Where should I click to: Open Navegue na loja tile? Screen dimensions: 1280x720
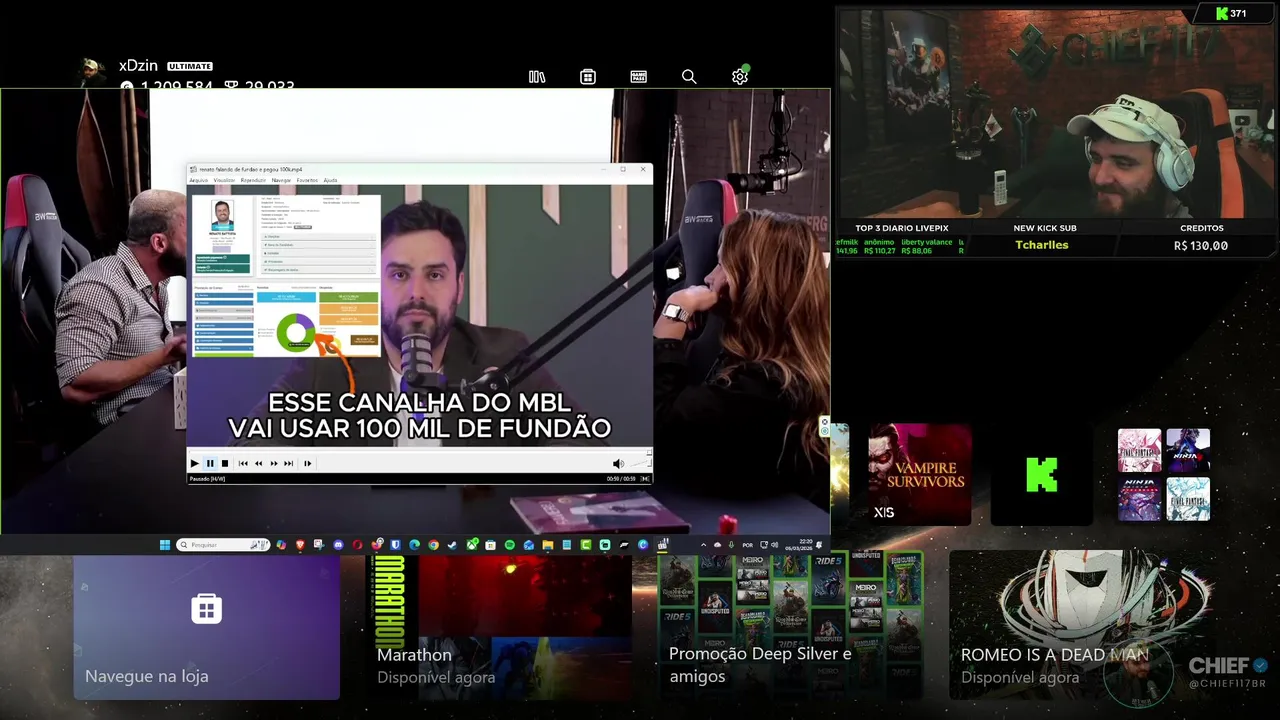[206, 628]
